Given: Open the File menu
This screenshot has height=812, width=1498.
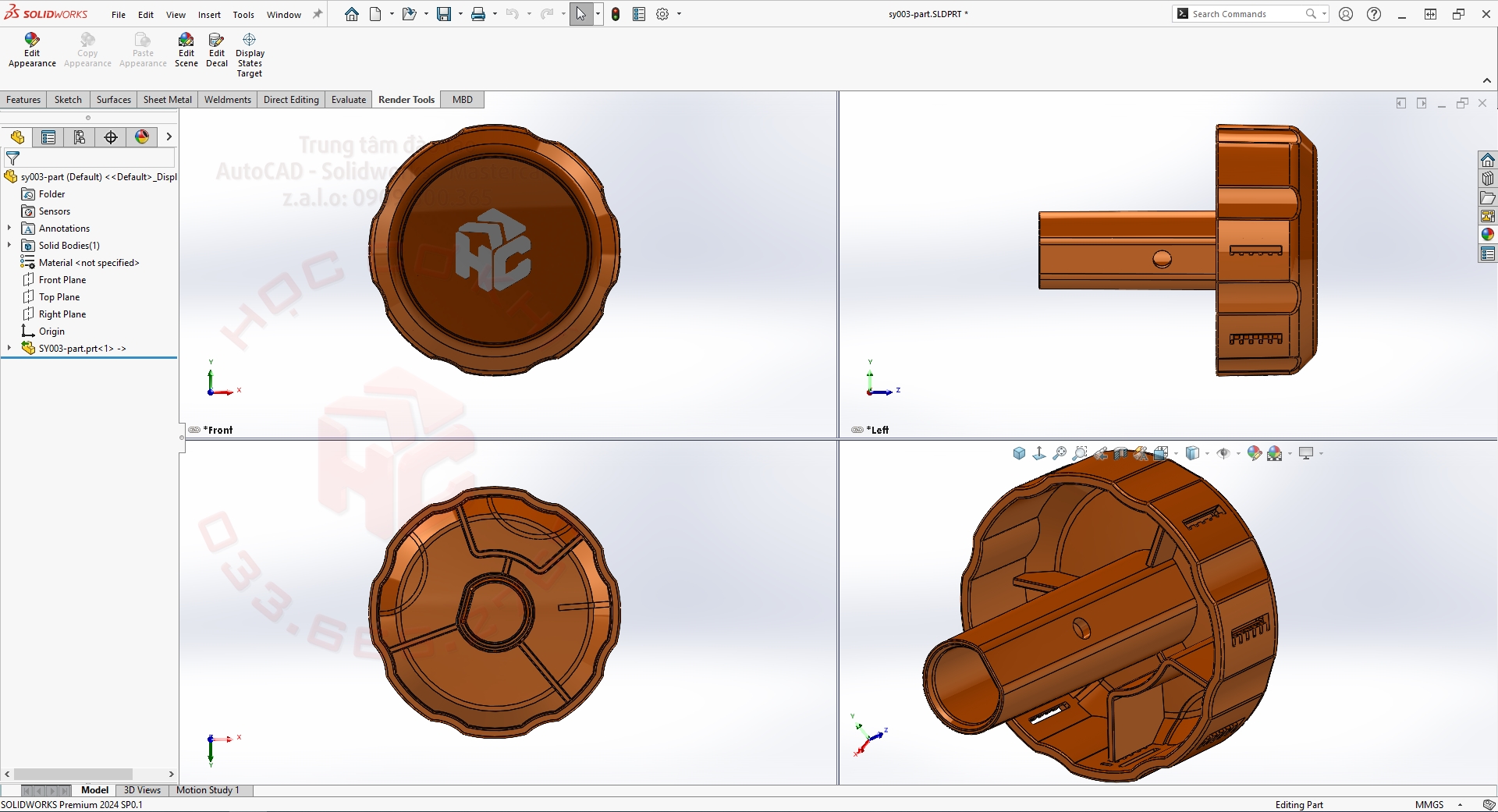Looking at the screenshot, I should pyautogui.click(x=119, y=15).
